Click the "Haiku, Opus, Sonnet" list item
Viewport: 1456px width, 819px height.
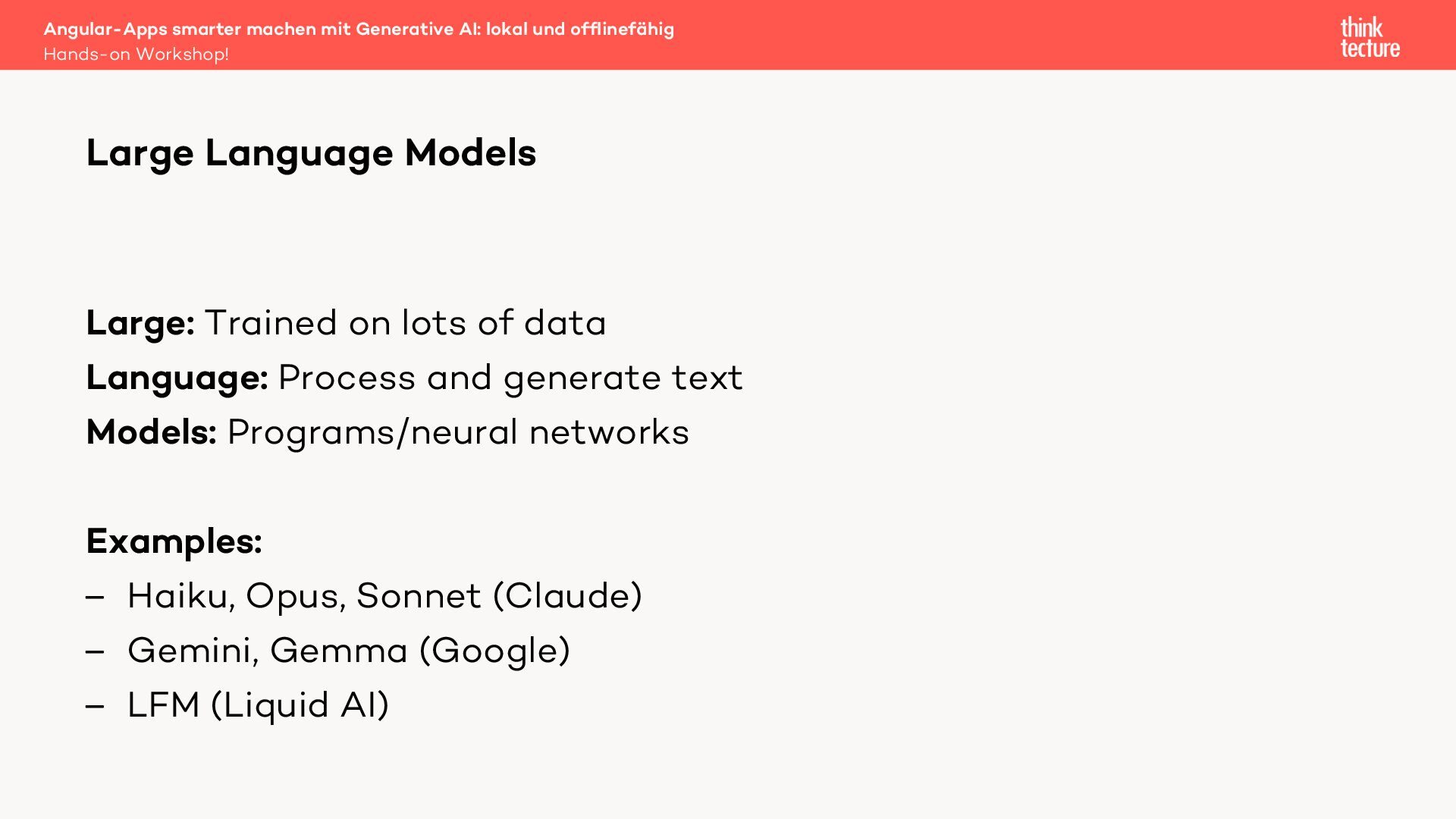tap(304, 596)
